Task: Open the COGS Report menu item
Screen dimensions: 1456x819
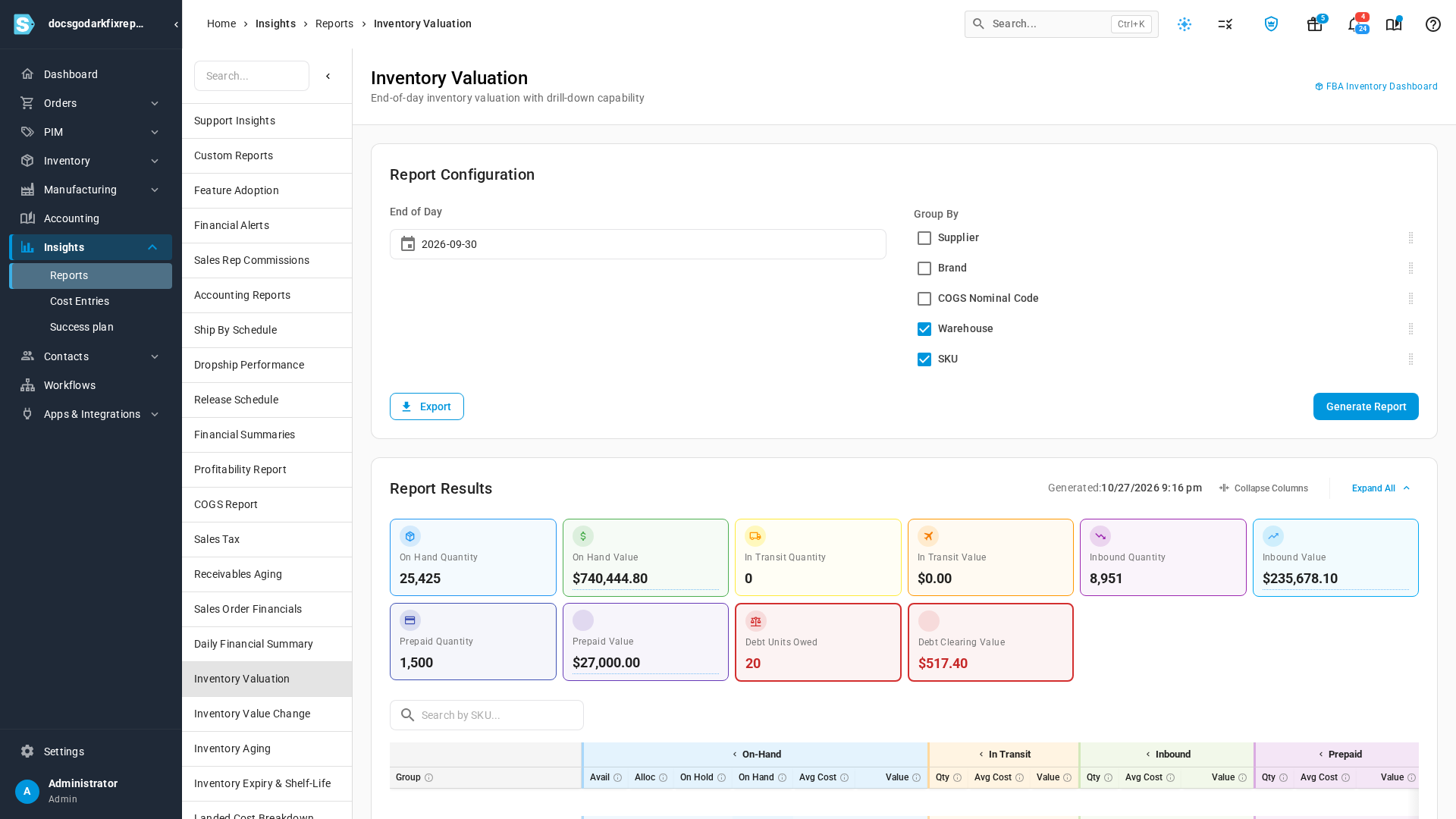Action: [267, 504]
